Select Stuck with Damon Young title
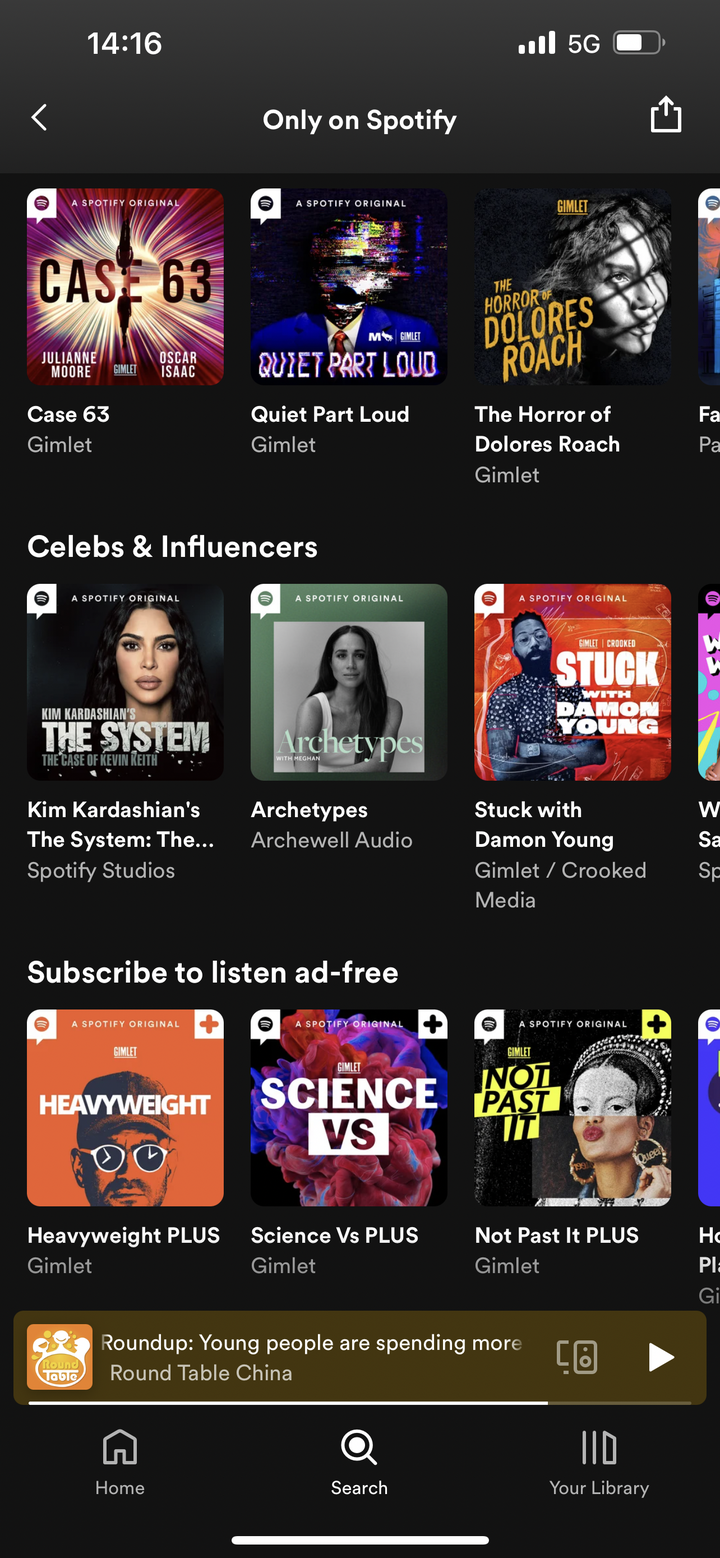The height and width of the screenshot is (1558, 720). tap(544, 825)
